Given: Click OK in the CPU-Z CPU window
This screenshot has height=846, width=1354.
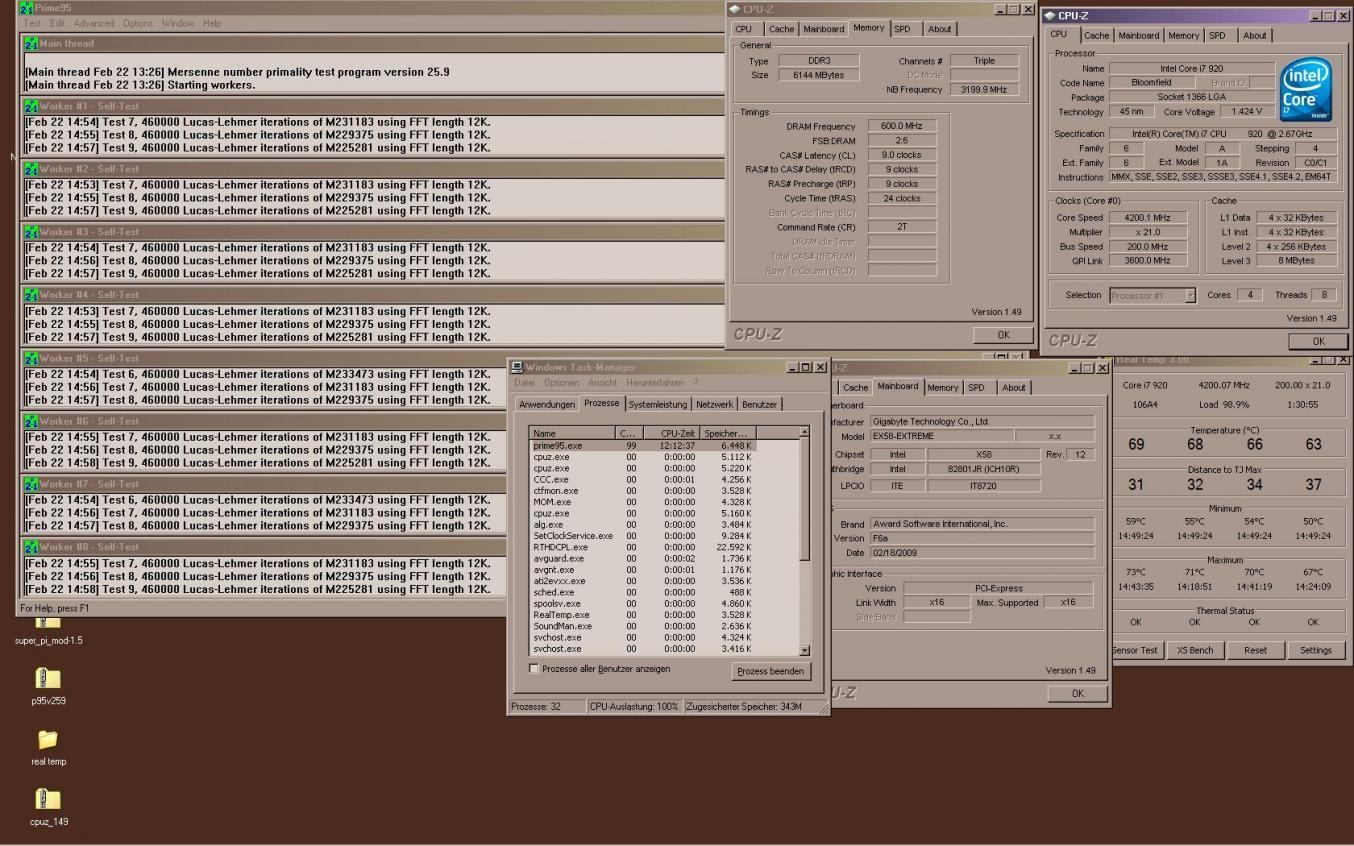Looking at the screenshot, I should point(1318,341).
